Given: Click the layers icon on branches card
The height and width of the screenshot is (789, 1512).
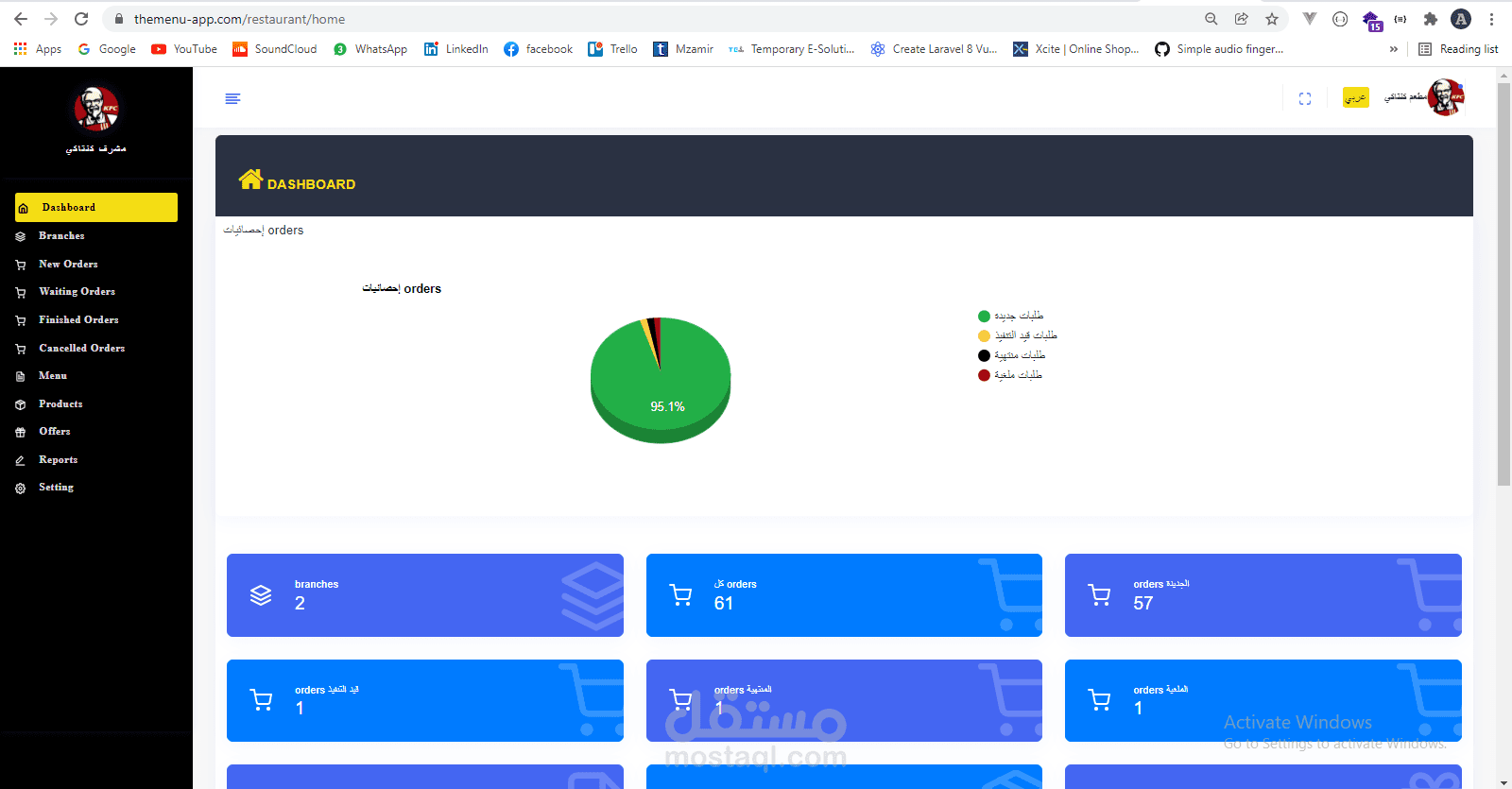Looking at the screenshot, I should pyautogui.click(x=261, y=595).
